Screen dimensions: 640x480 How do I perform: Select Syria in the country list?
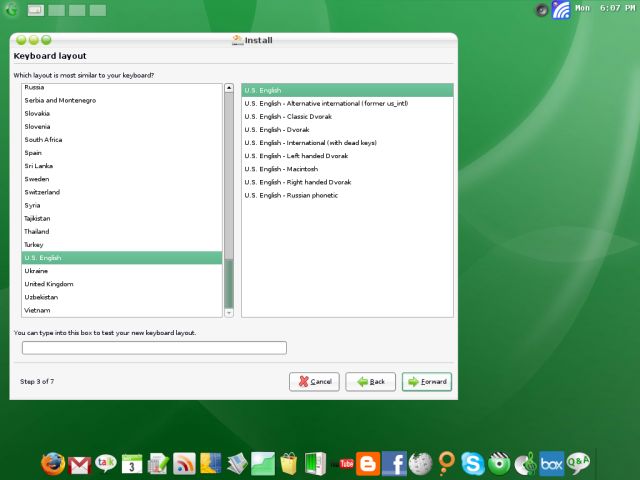(122, 205)
